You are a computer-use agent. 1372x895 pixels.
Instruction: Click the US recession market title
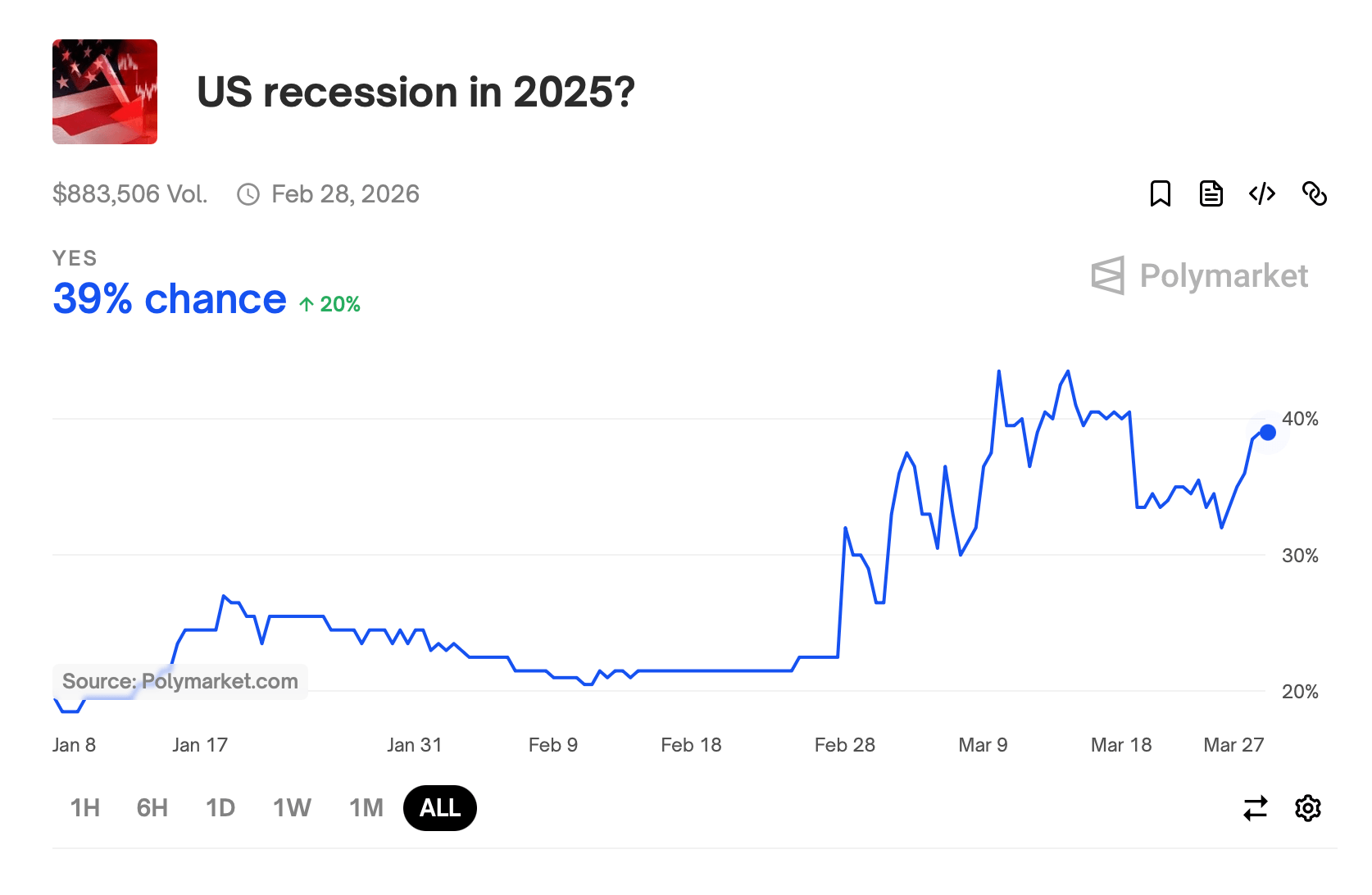416,92
